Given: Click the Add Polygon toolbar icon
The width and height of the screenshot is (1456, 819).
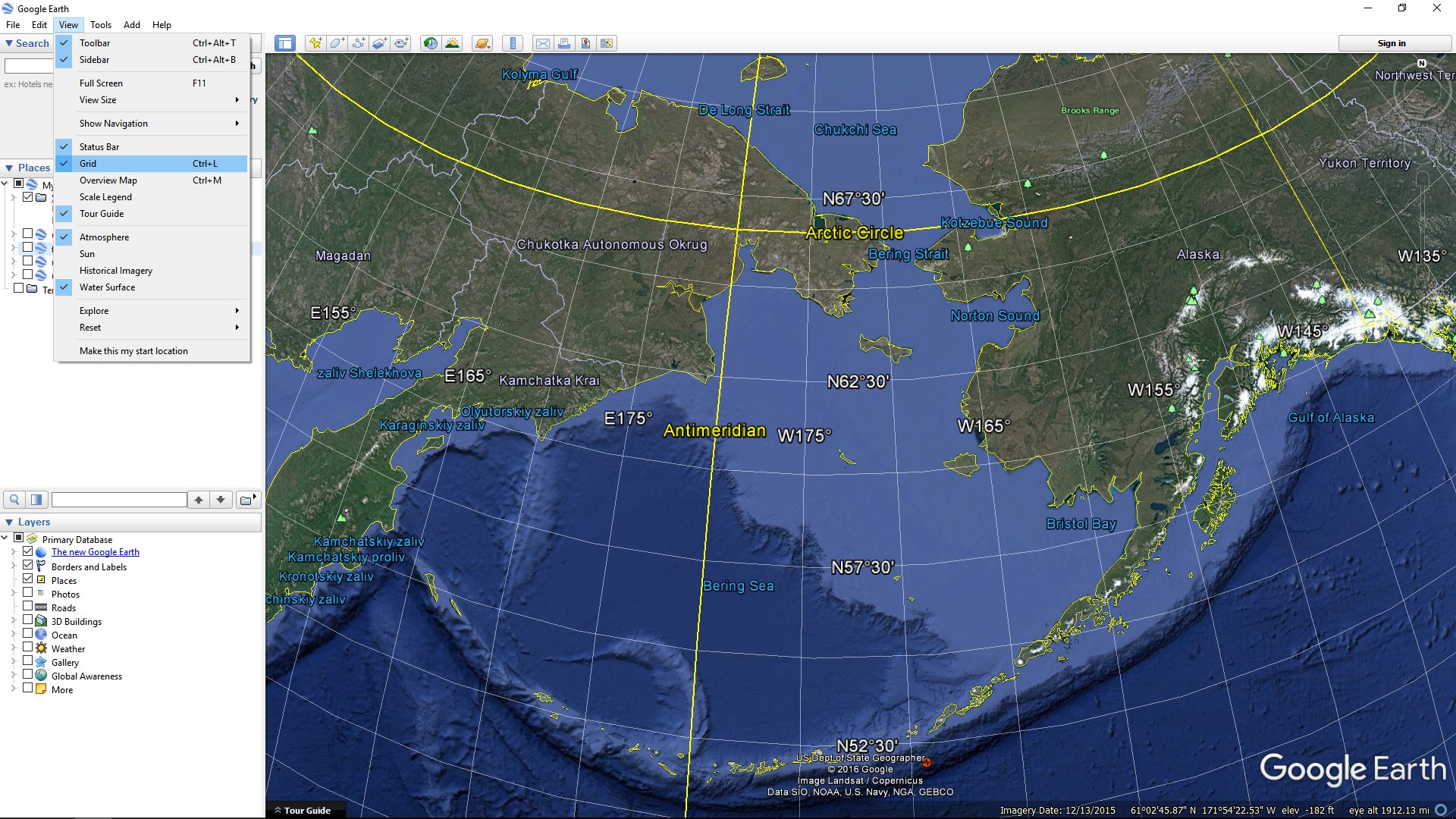Looking at the screenshot, I should tap(337, 43).
